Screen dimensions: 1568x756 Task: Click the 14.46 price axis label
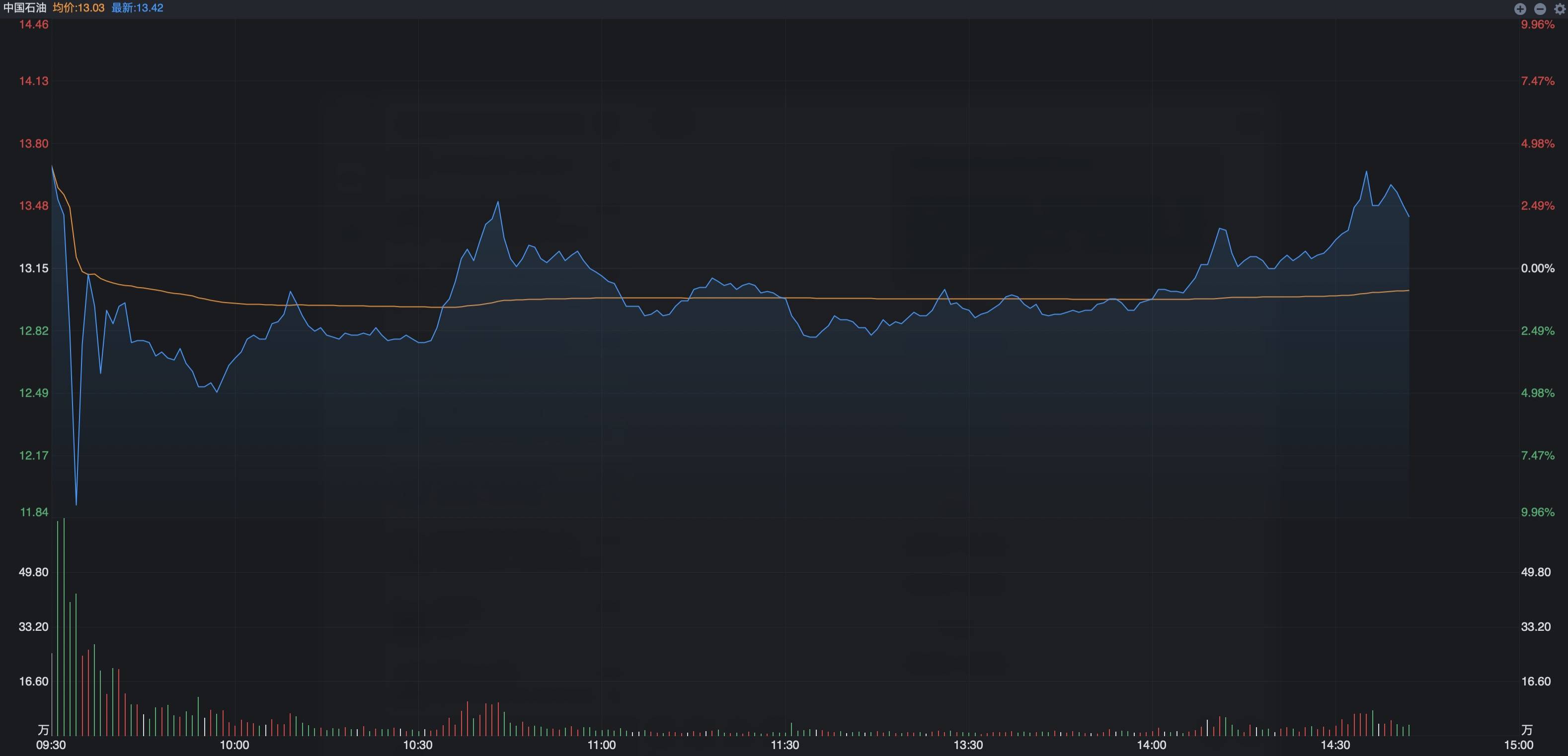click(33, 24)
